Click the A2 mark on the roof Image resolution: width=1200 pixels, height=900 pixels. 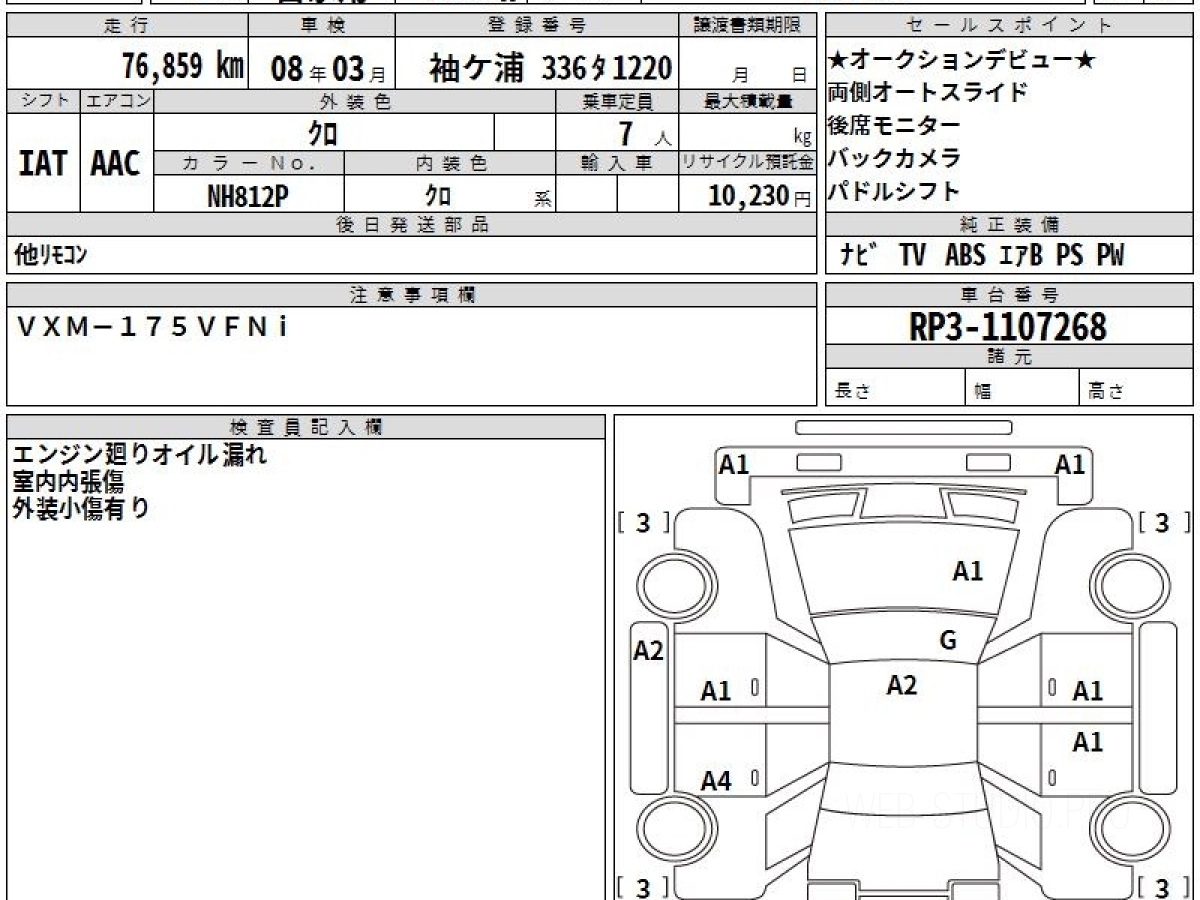click(902, 685)
